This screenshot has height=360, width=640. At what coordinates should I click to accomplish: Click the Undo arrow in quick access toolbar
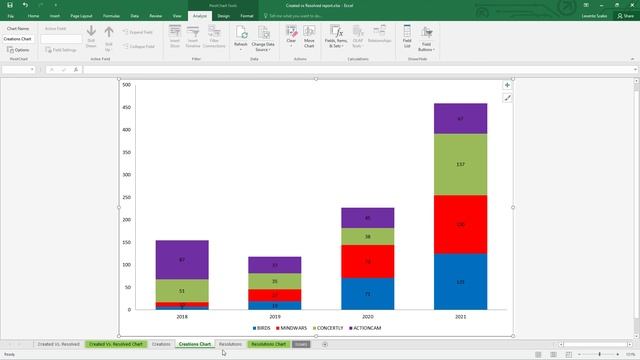(25, 5)
